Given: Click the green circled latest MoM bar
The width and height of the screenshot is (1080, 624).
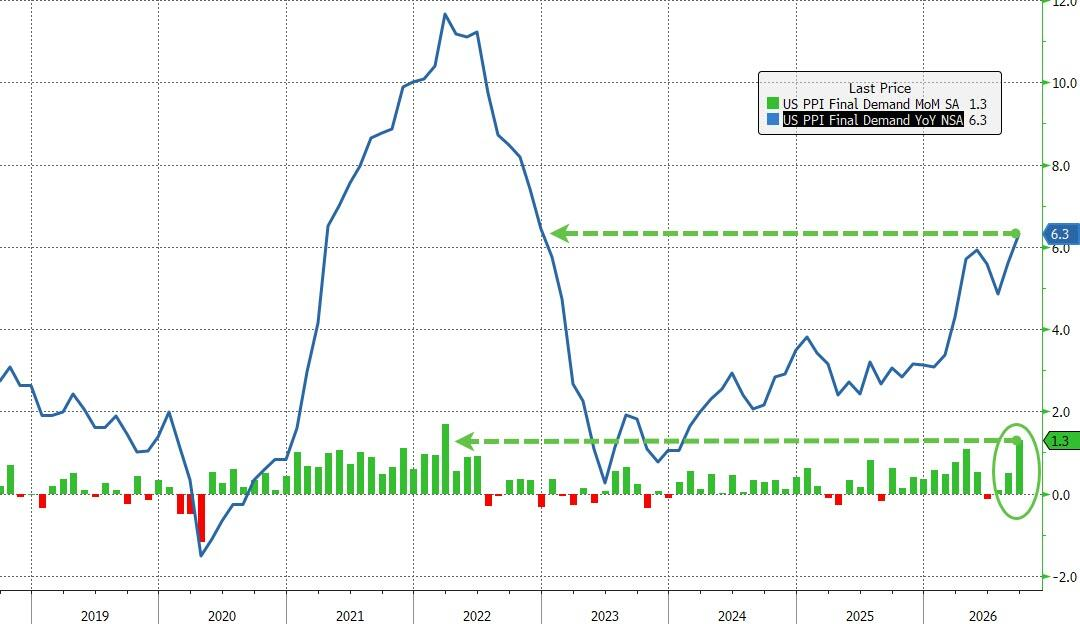Looking at the screenshot, I should tap(1018, 467).
